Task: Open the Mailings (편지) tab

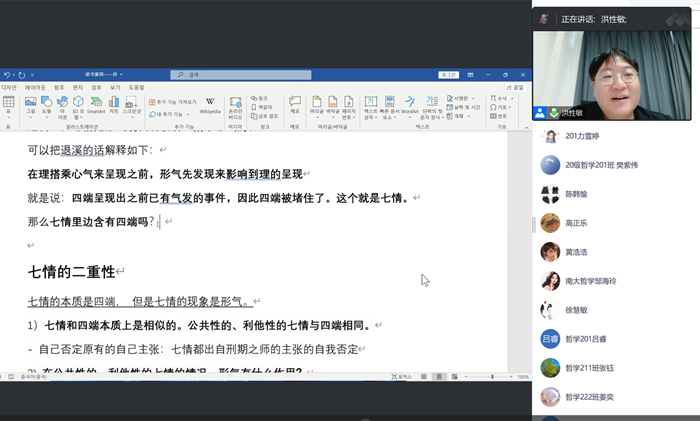Action: pos(78,88)
